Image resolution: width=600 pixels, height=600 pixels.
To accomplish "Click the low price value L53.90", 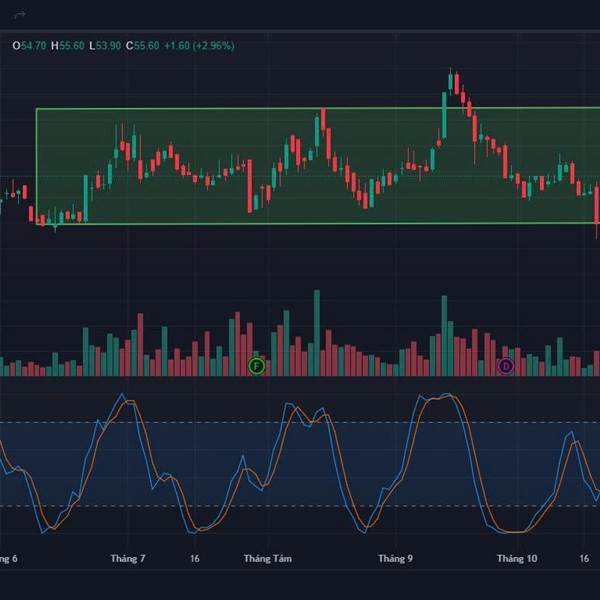I will [105, 46].
